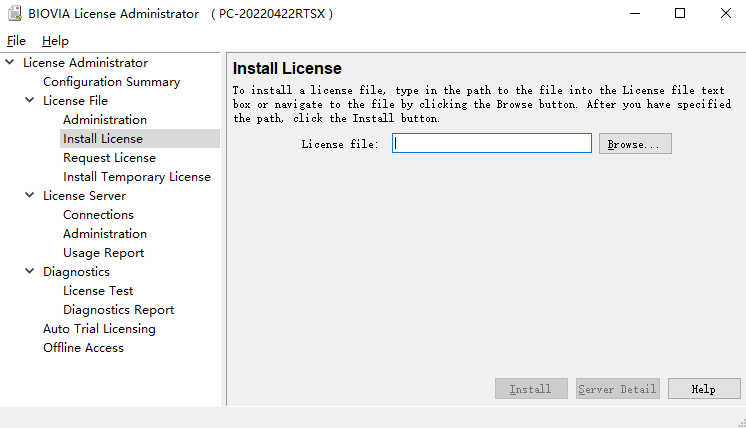Click the BIOVIA License Administrator title bar icon
The height and width of the screenshot is (428, 746).
click(16, 14)
